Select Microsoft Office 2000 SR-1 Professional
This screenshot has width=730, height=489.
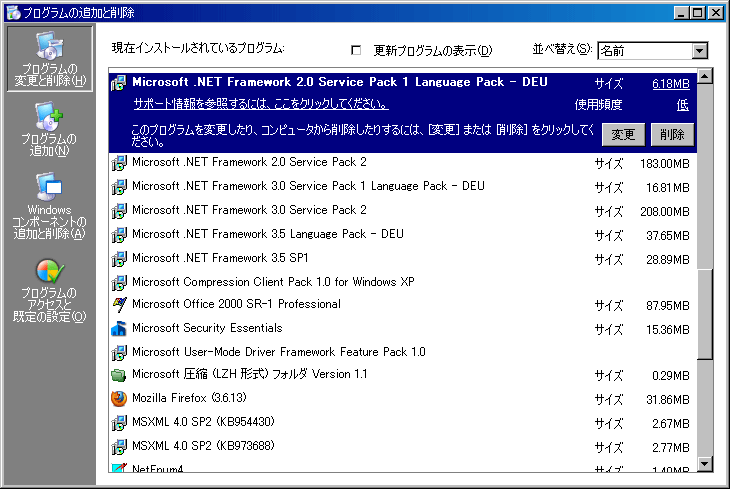[x=403, y=305]
